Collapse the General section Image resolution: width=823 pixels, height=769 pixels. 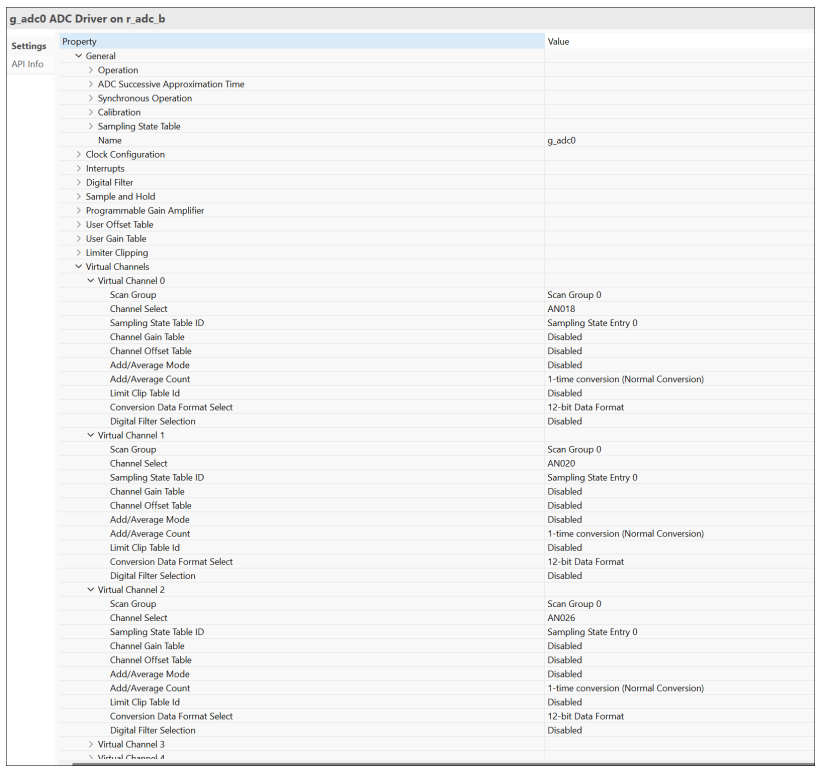point(79,56)
